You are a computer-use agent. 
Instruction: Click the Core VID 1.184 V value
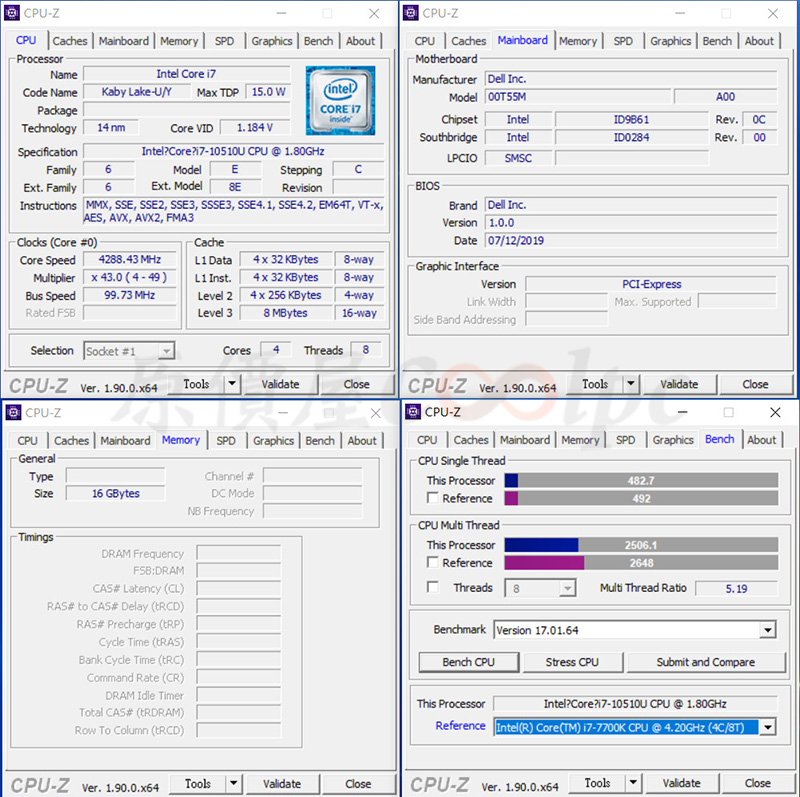255,128
